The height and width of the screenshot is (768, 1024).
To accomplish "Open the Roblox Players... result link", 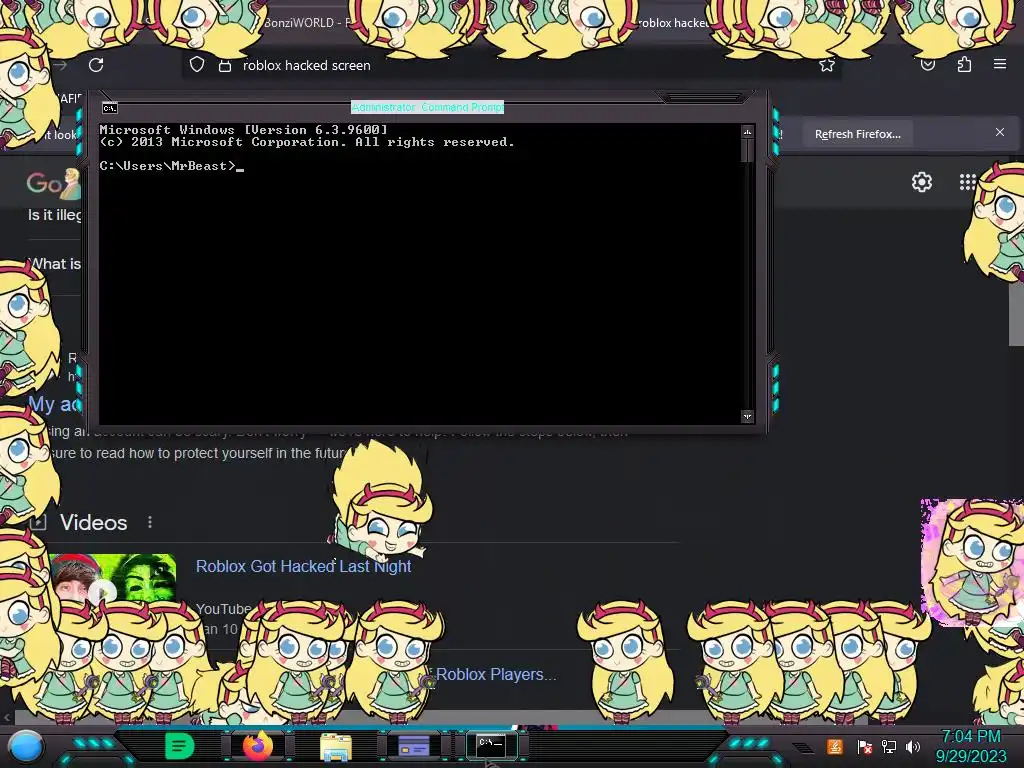I will [x=496, y=674].
